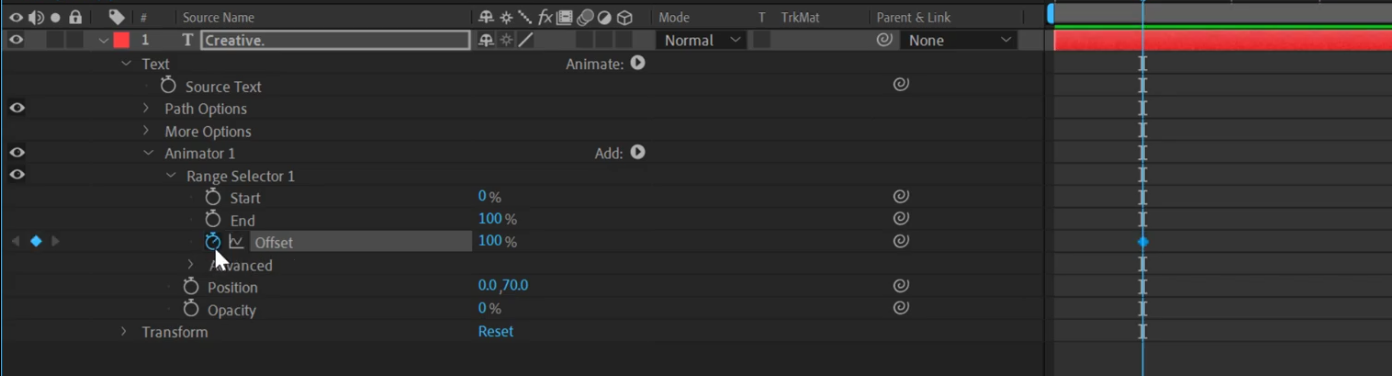
Task: Click the Start property pick whip
Action: [901, 197]
